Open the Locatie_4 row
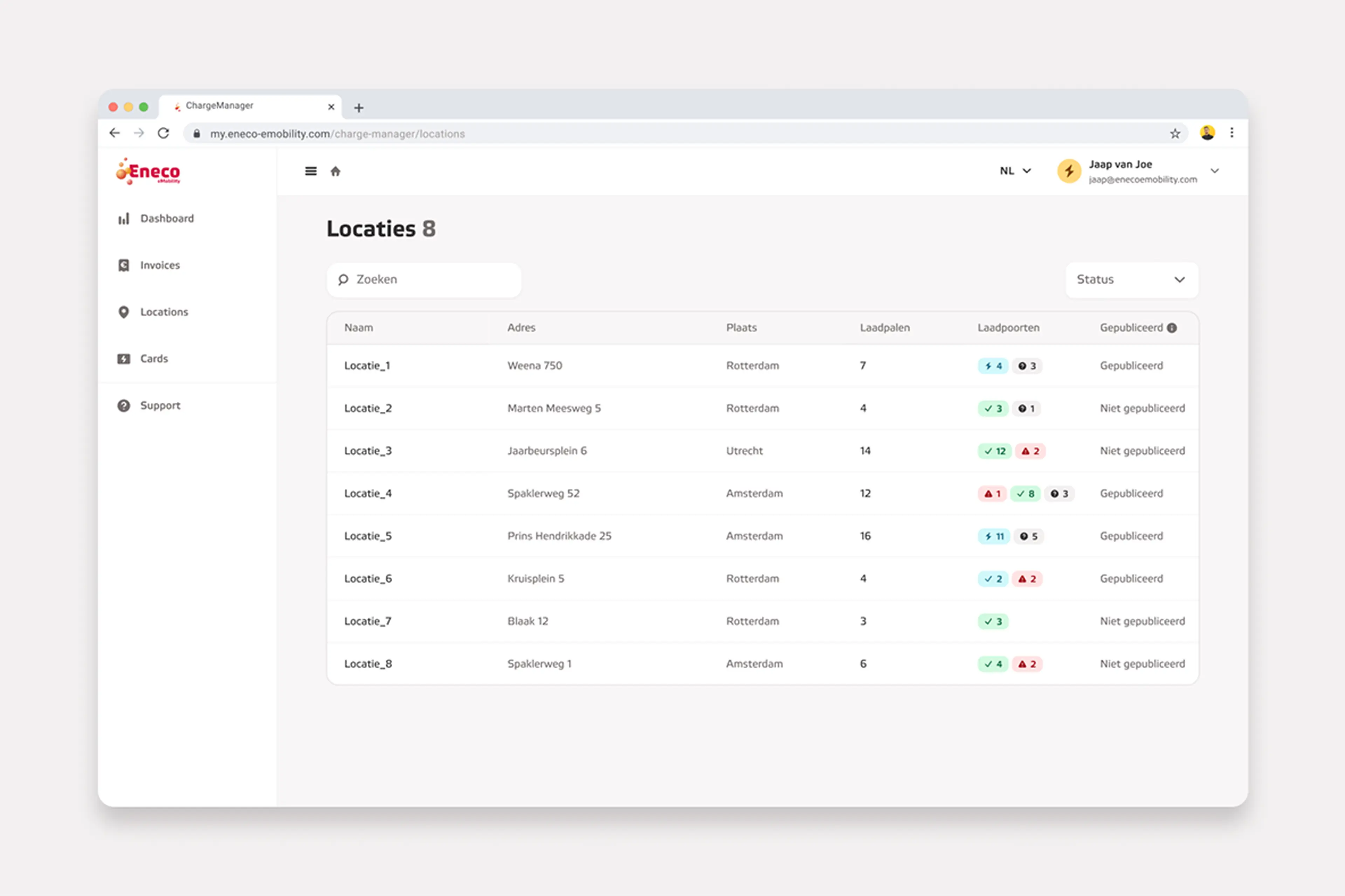The width and height of the screenshot is (1345, 896). point(763,494)
